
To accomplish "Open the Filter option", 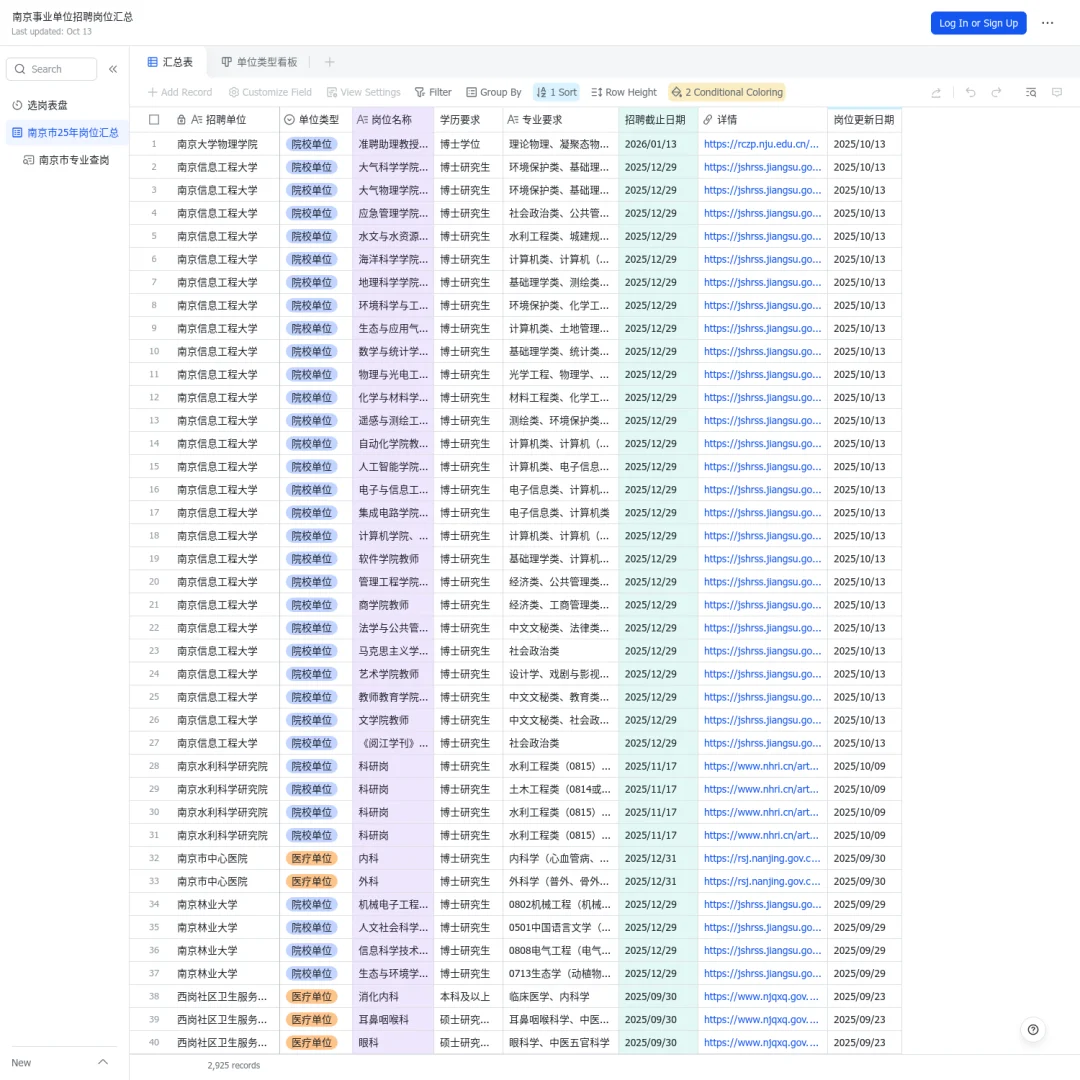I will point(433,92).
